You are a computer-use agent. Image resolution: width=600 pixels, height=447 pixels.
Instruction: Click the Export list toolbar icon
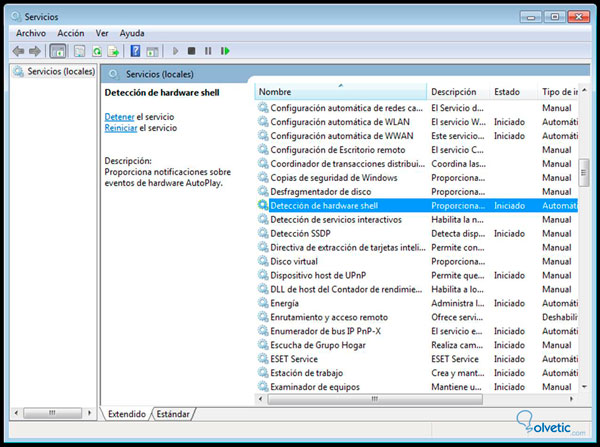(113, 51)
